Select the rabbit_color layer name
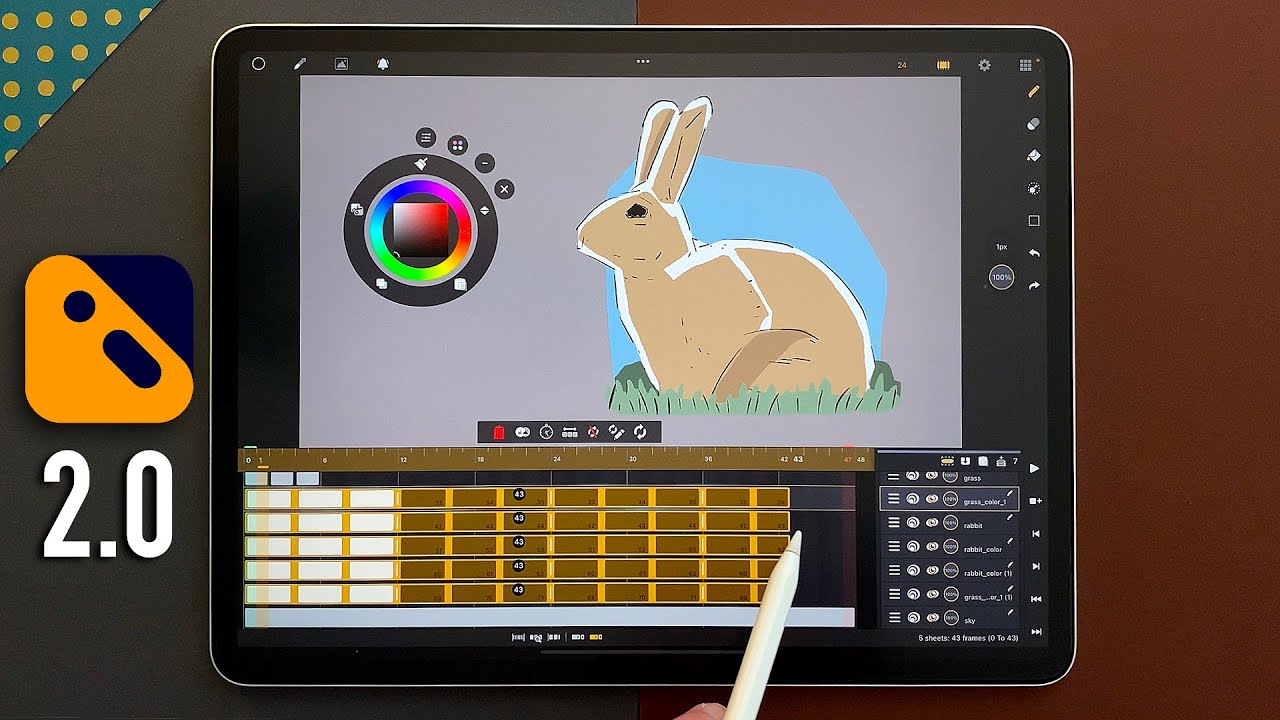1280x720 pixels. 982,550
